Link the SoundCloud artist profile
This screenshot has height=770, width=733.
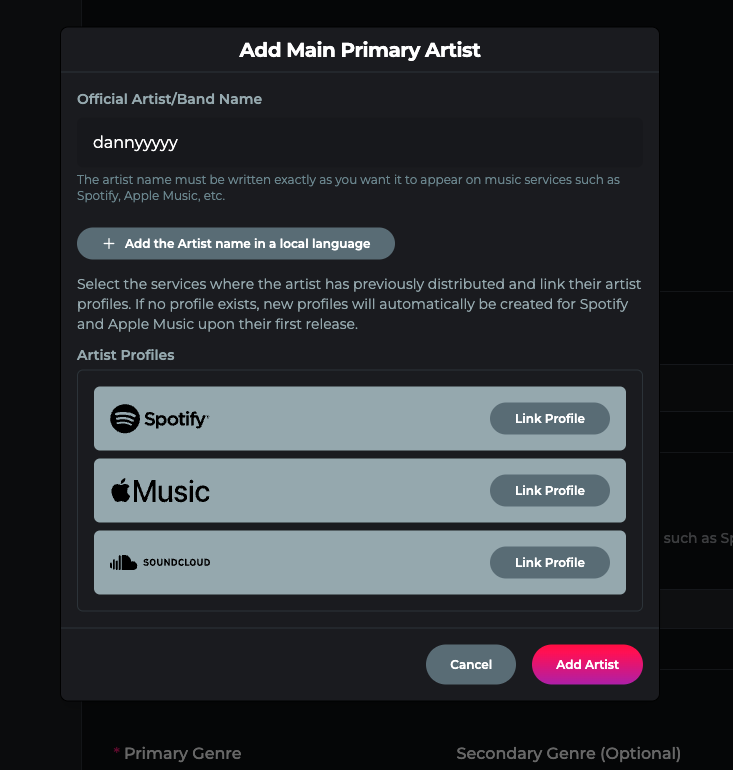tap(549, 563)
